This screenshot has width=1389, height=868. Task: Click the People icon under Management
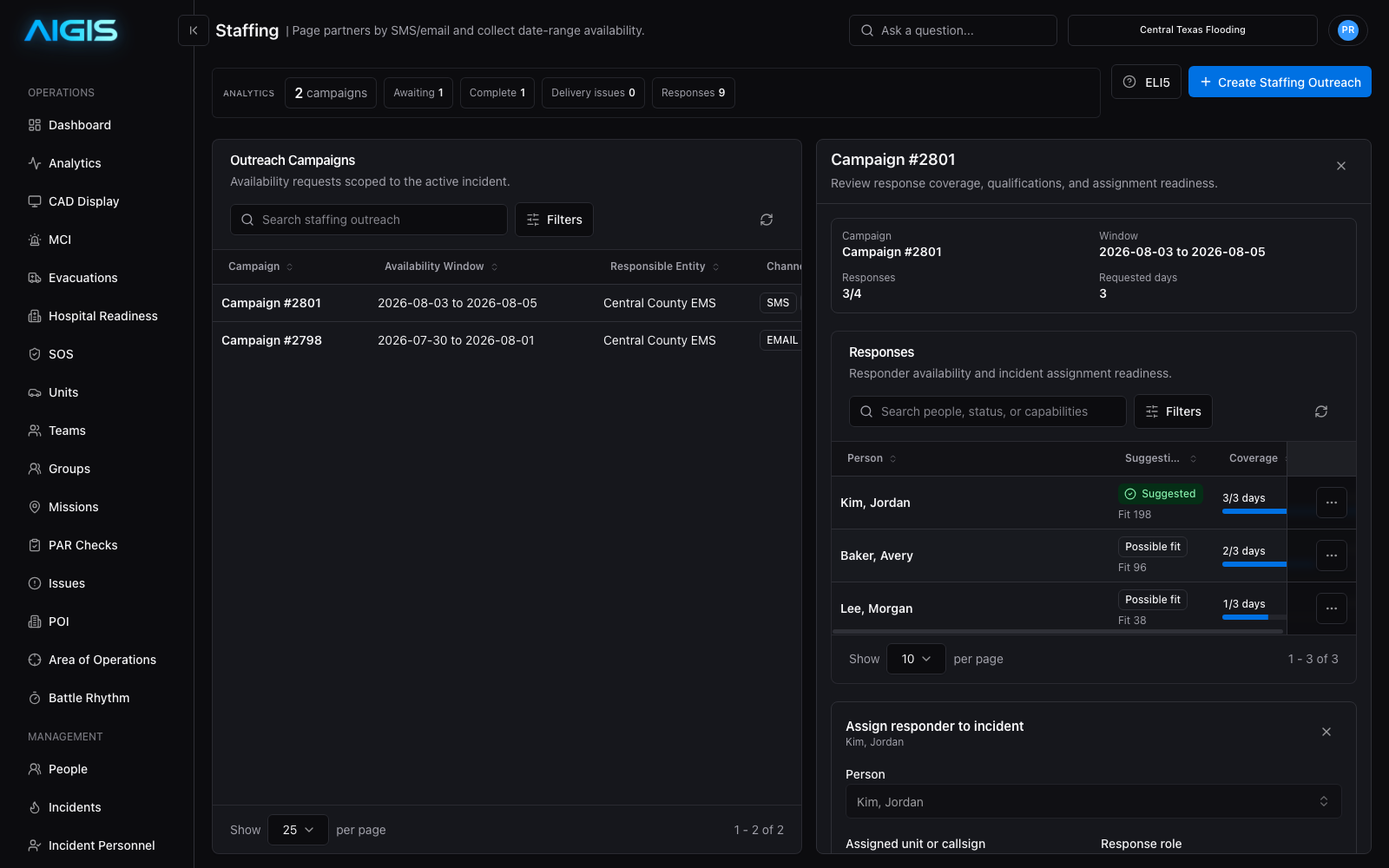pos(35,769)
